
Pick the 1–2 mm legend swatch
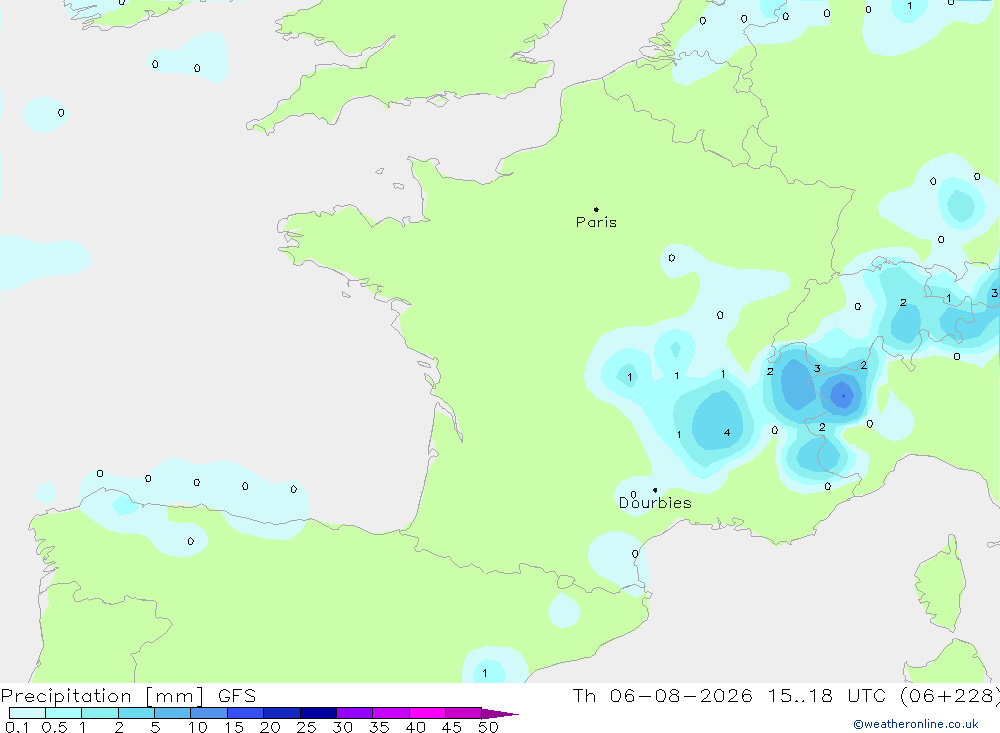pos(100,713)
